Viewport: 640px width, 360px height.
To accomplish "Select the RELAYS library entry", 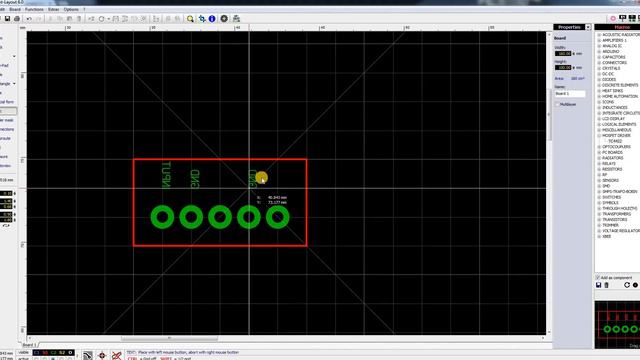I will [609, 164].
